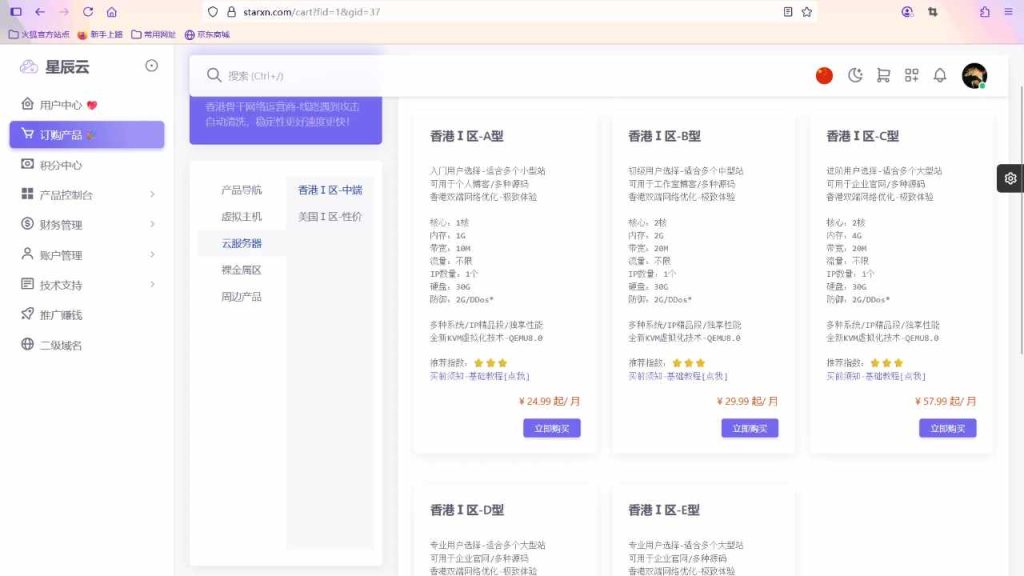Image resolution: width=1024 pixels, height=576 pixels.
Task: Click the browser home icon
Action: tap(112, 12)
